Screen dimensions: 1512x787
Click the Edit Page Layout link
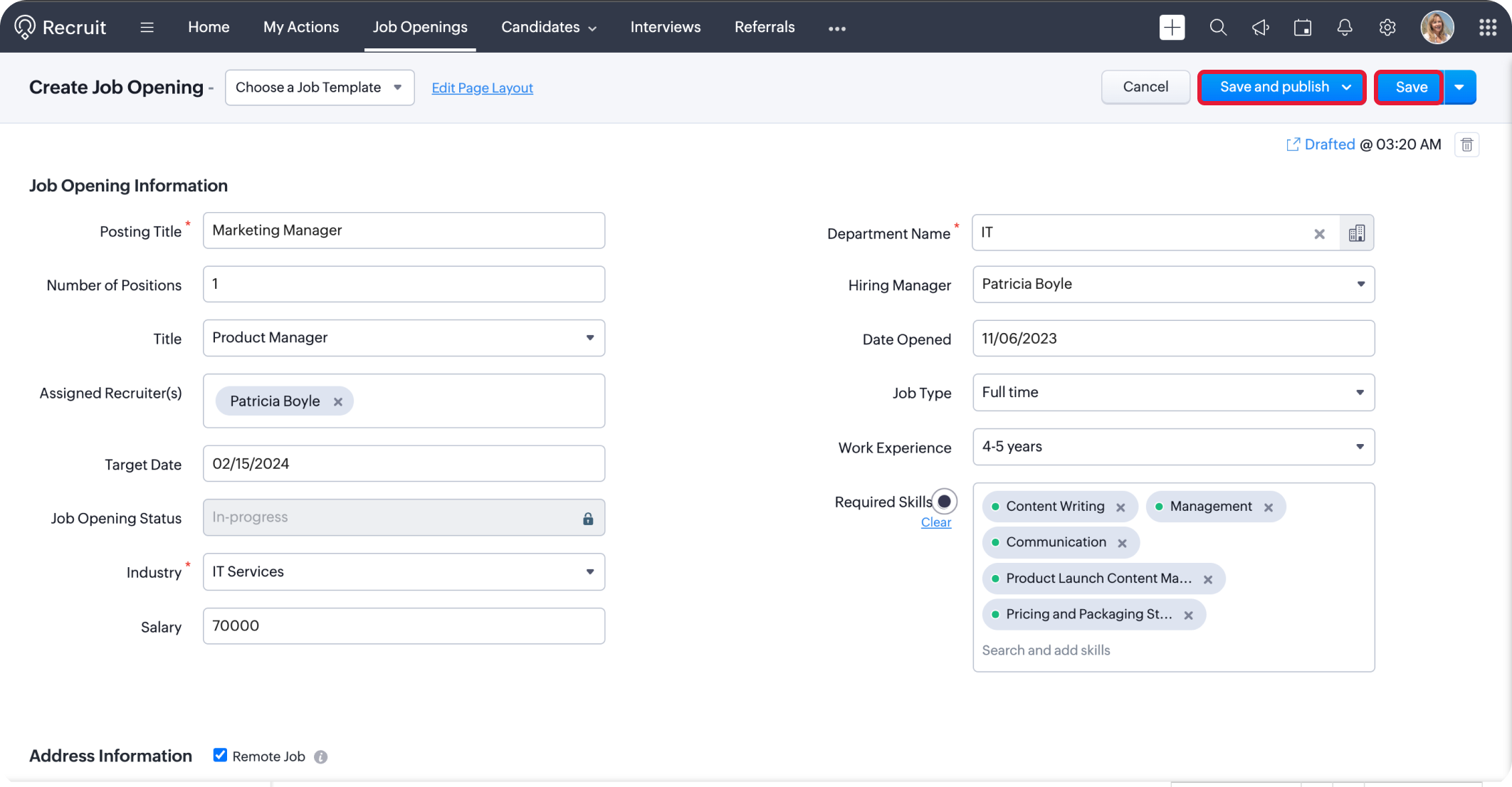click(x=482, y=88)
